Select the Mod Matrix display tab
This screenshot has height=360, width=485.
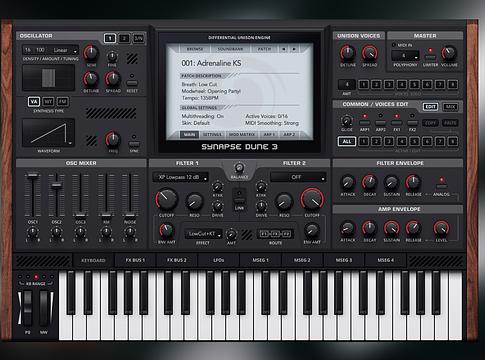point(242,135)
